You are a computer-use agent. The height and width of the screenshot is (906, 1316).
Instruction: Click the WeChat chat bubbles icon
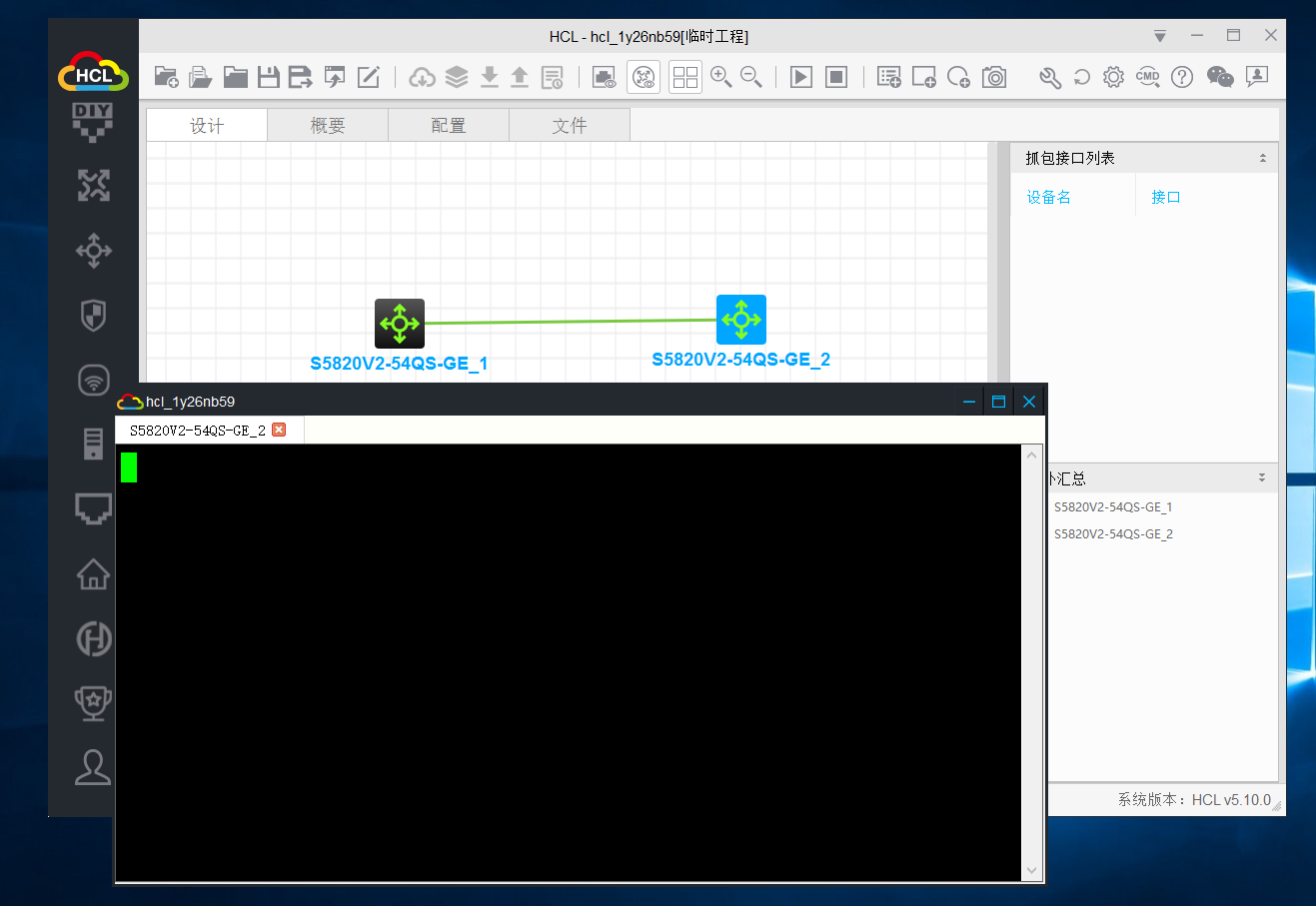coord(1220,77)
